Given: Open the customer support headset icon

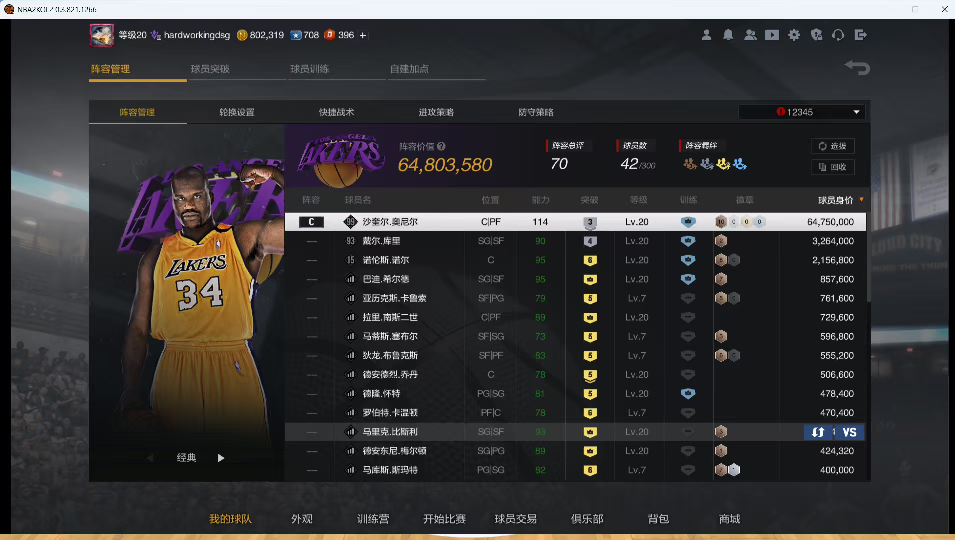Looking at the screenshot, I should point(838,35).
